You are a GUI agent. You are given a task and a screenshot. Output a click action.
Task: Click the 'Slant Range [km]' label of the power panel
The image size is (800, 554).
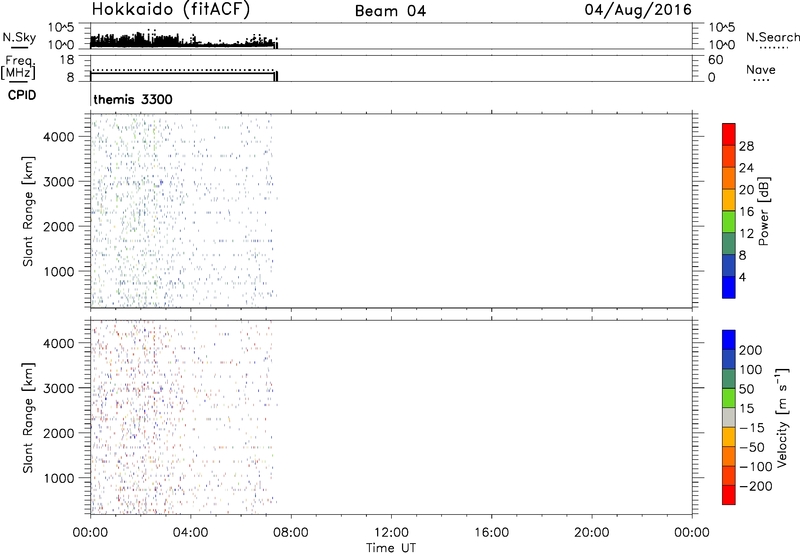[x=28, y=211]
